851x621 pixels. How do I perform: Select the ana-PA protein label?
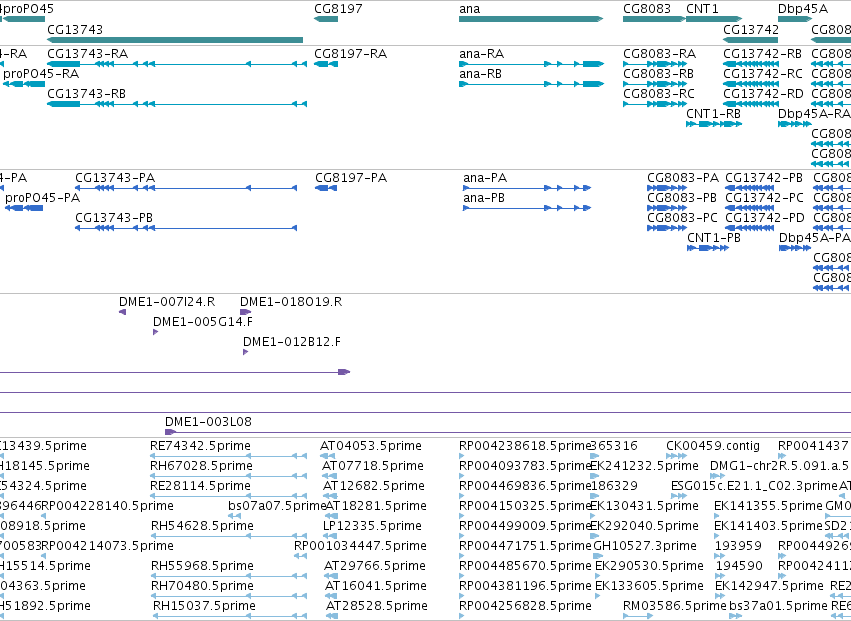coord(485,178)
